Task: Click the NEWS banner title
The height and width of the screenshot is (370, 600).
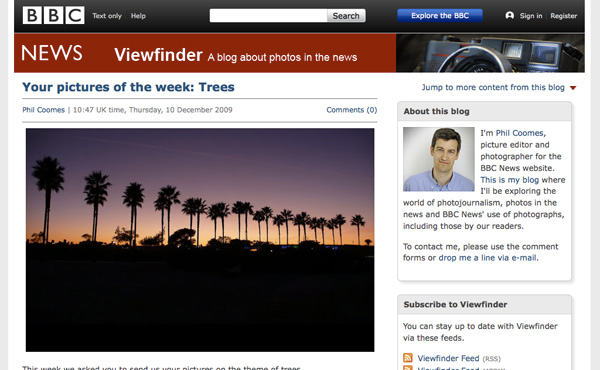Action: click(x=52, y=53)
